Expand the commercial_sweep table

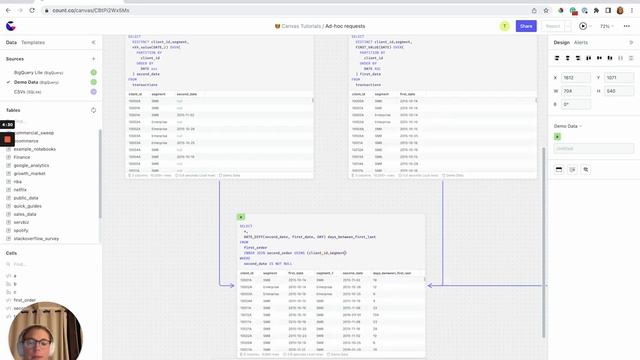click(x=34, y=133)
